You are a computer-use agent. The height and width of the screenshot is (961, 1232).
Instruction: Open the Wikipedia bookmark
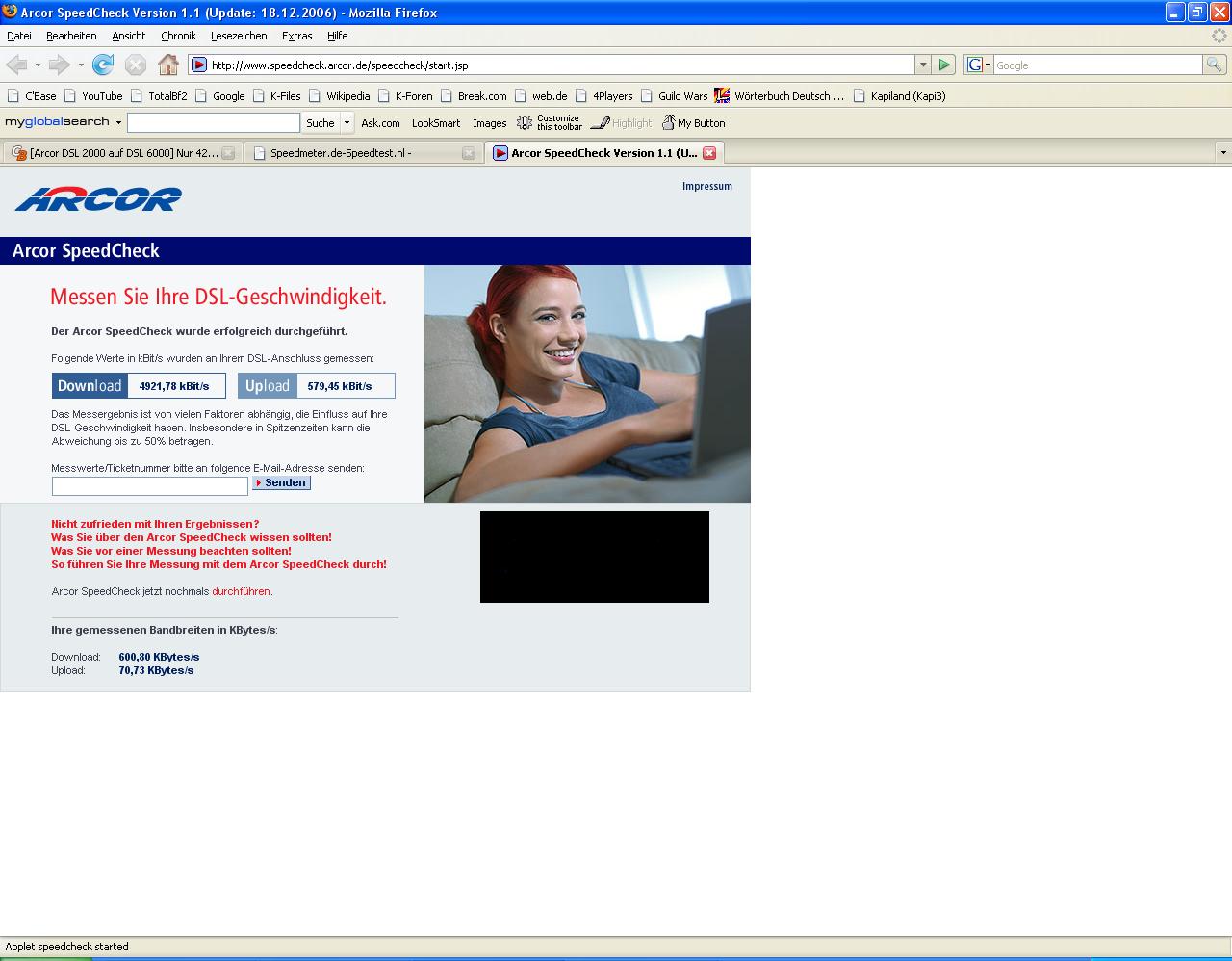(x=339, y=96)
